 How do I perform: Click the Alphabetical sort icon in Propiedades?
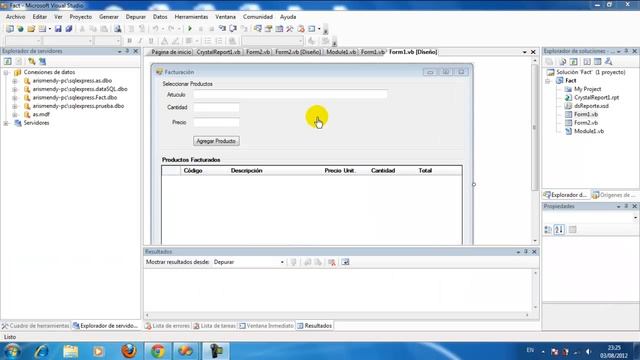pos(559,230)
